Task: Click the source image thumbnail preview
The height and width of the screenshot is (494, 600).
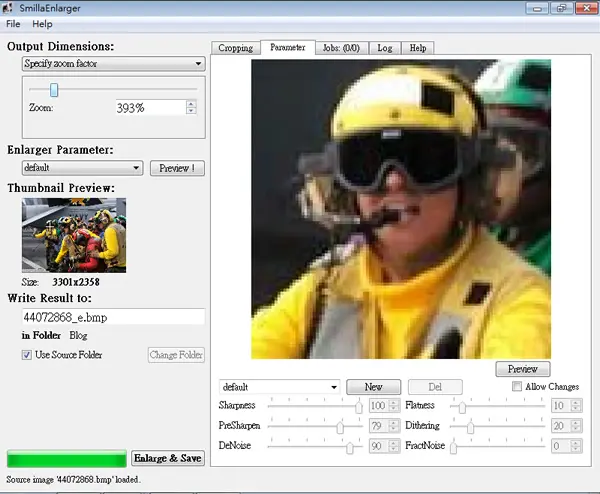Action: 74,235
